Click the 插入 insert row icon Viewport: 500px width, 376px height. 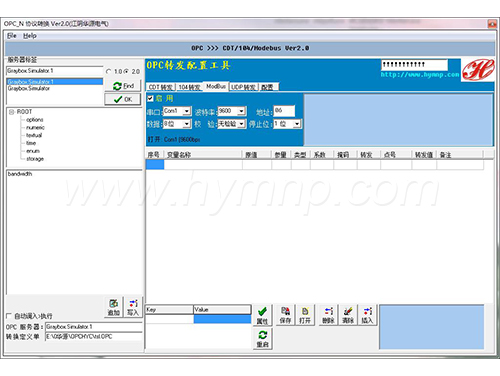367,315
